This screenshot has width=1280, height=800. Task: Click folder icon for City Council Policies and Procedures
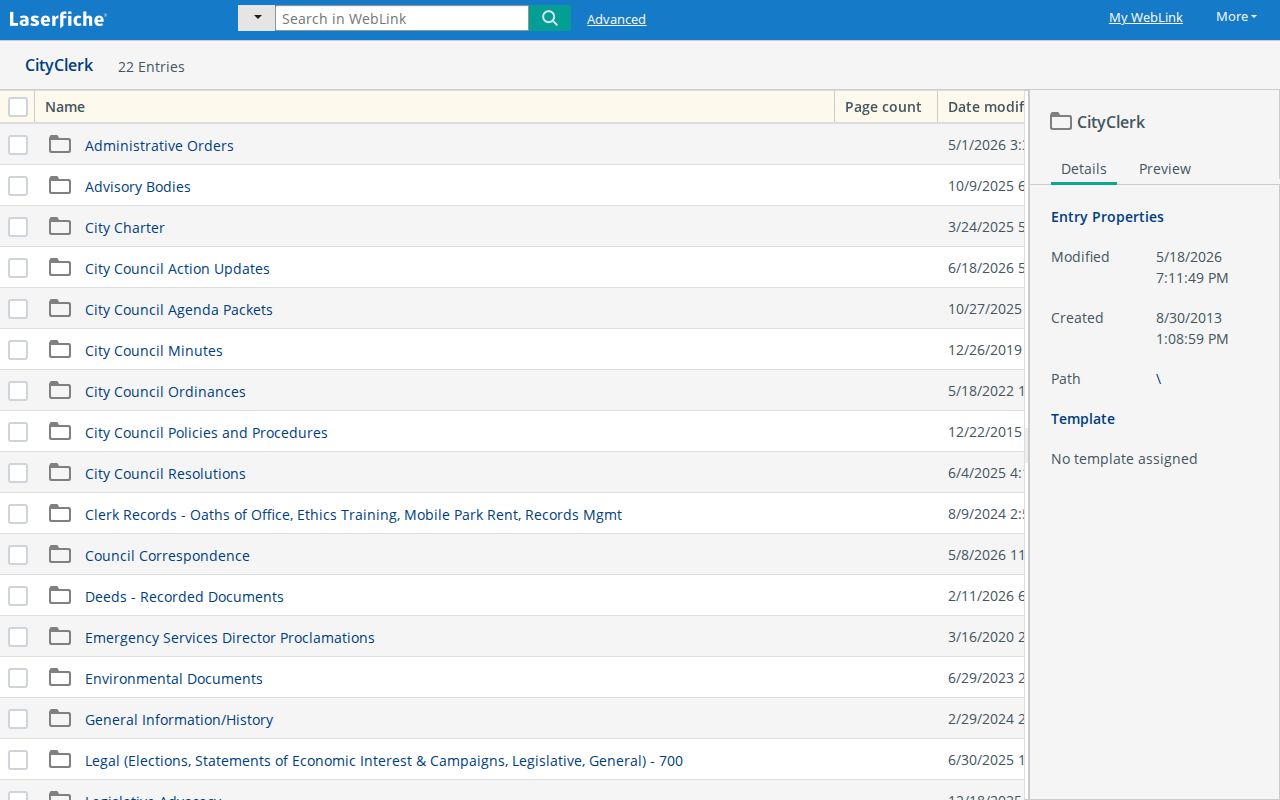(60, 431)
